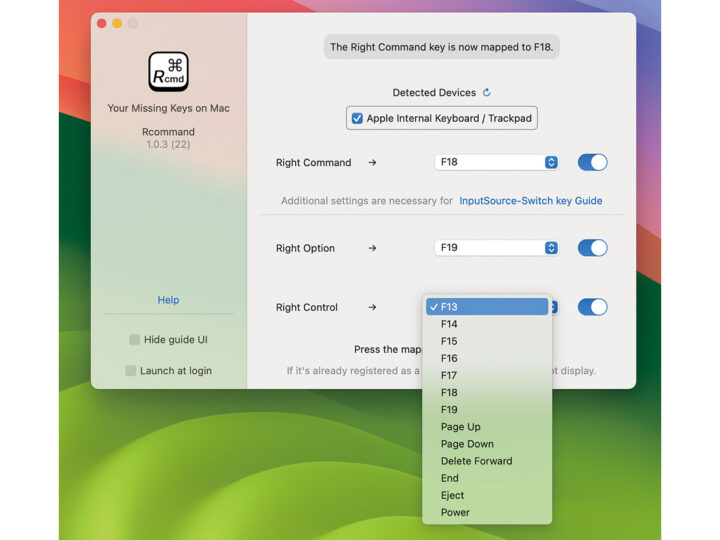Viewport: 720px width, 540px height.
Task: Pick F18 in the Right Control menu
Action: click(487, 393)
